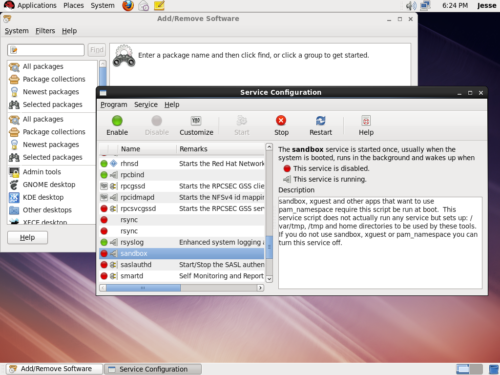The width and height of the screenshot is (500, 375).
Task: Click service list scroll down arrow
Action: [269, 279]
